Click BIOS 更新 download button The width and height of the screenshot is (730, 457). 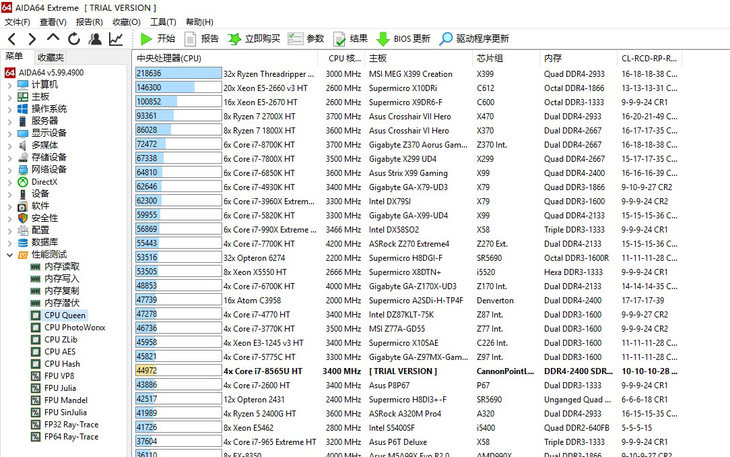(403, 39)
